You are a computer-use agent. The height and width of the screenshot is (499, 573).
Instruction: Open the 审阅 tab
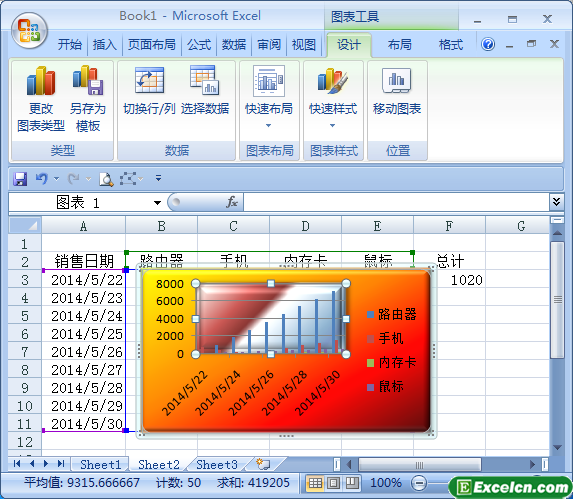pos(269,45)
